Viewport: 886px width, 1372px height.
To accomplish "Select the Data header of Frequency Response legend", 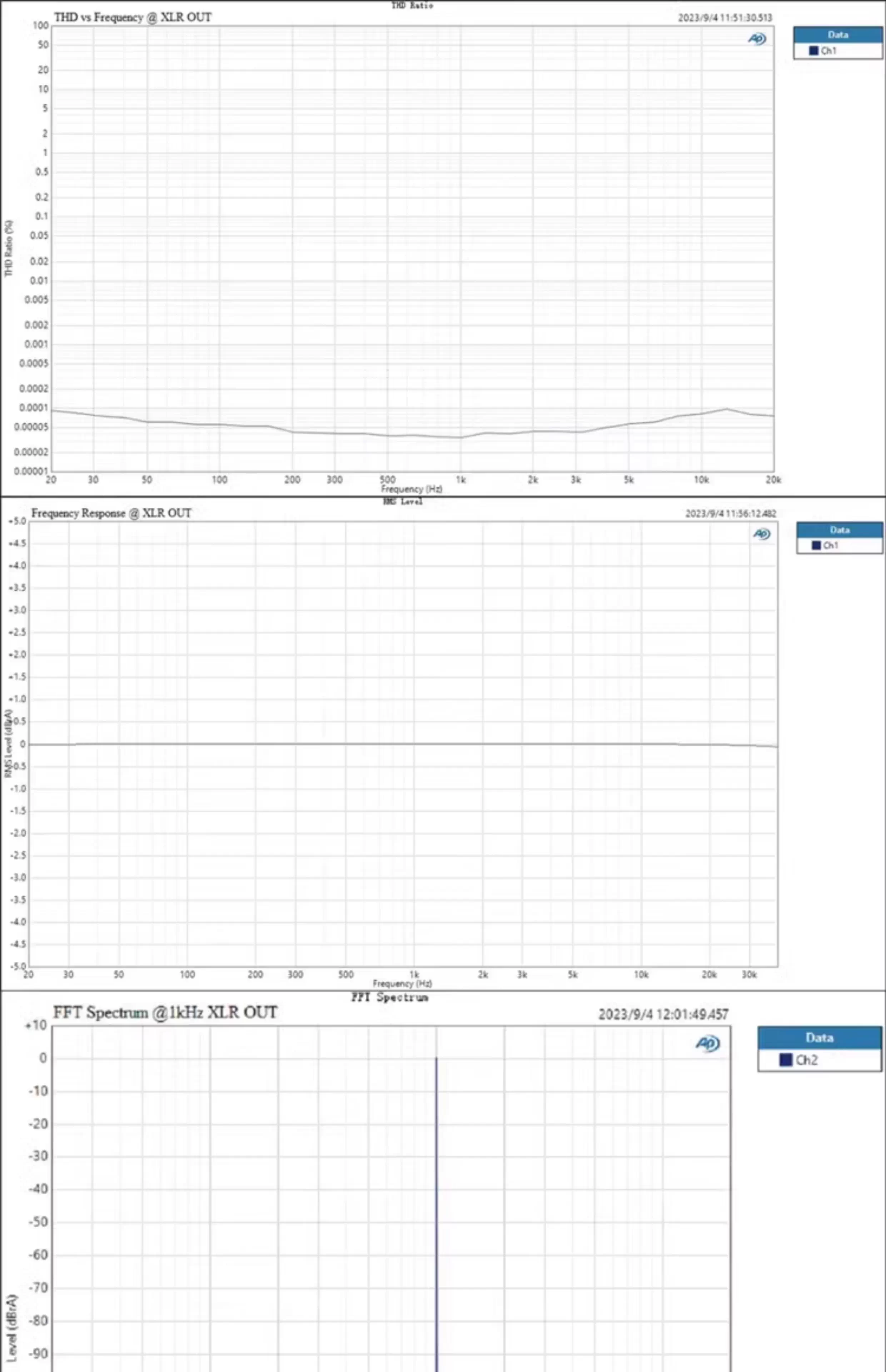I will (840, 530).
